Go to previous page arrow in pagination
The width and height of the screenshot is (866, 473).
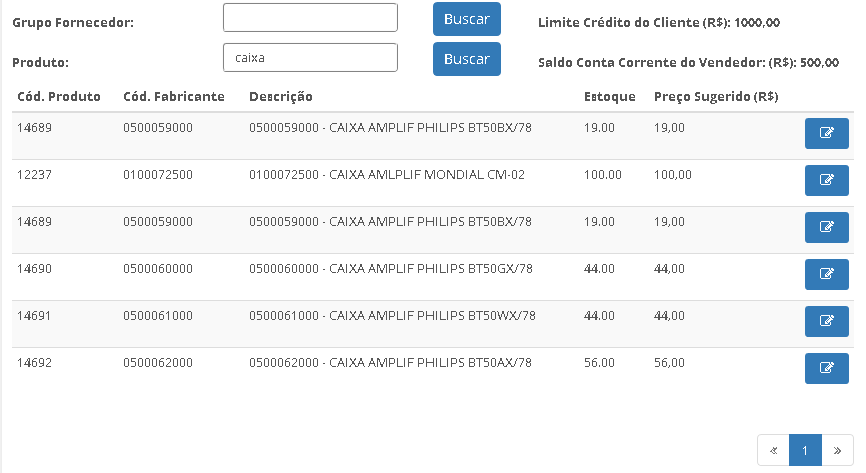[773, 450]
